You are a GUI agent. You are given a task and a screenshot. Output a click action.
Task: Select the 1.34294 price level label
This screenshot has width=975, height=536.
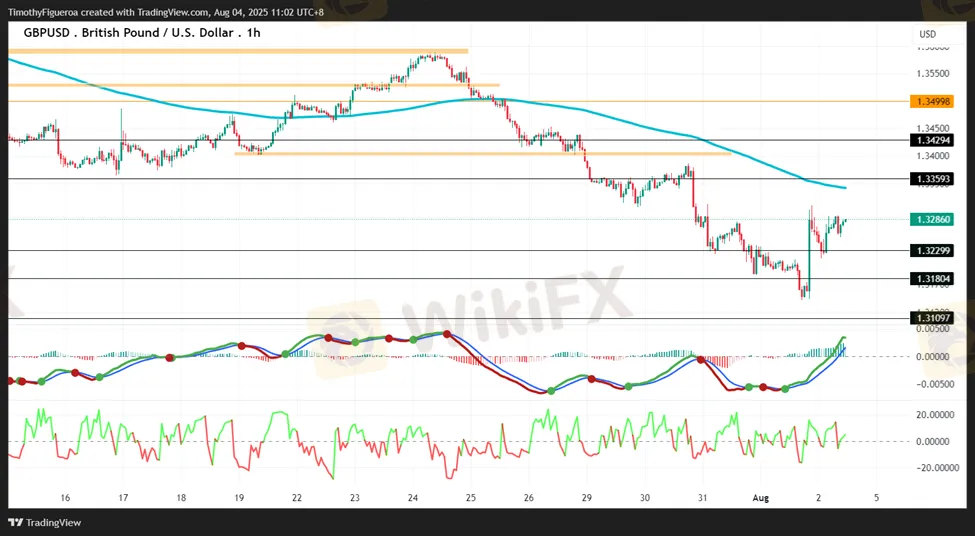coord(931,141)
